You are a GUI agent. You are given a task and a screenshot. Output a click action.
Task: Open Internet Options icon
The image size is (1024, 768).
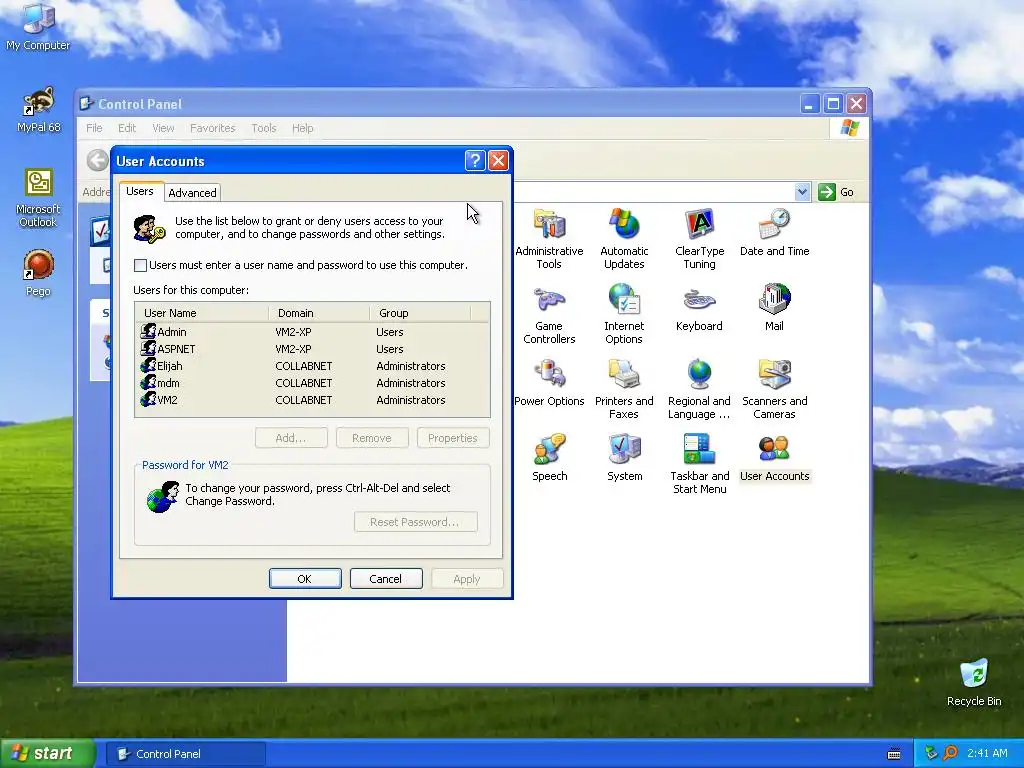pos(624,314)
